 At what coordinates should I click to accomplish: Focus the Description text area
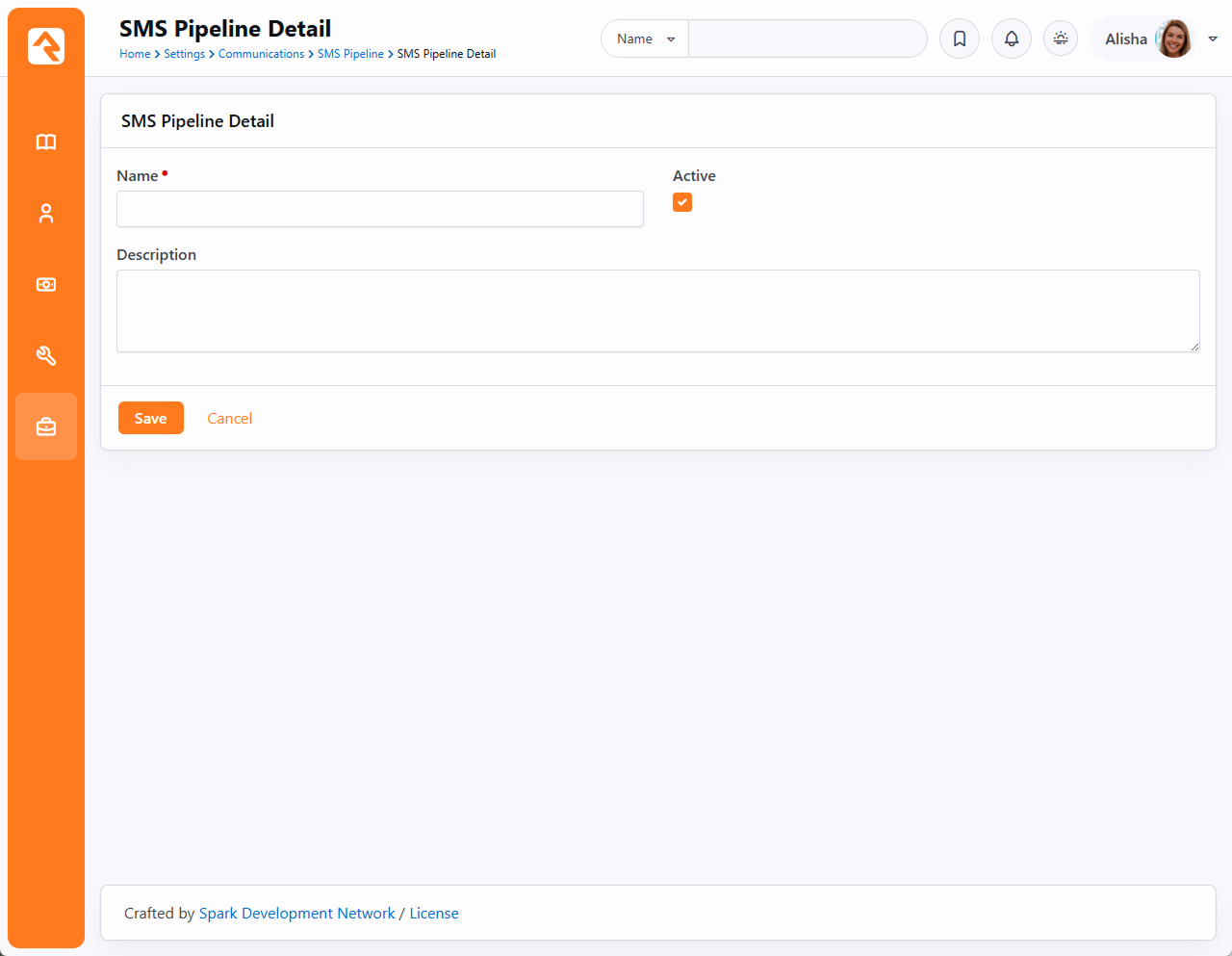pyautogui.click(x=657, y=311)
